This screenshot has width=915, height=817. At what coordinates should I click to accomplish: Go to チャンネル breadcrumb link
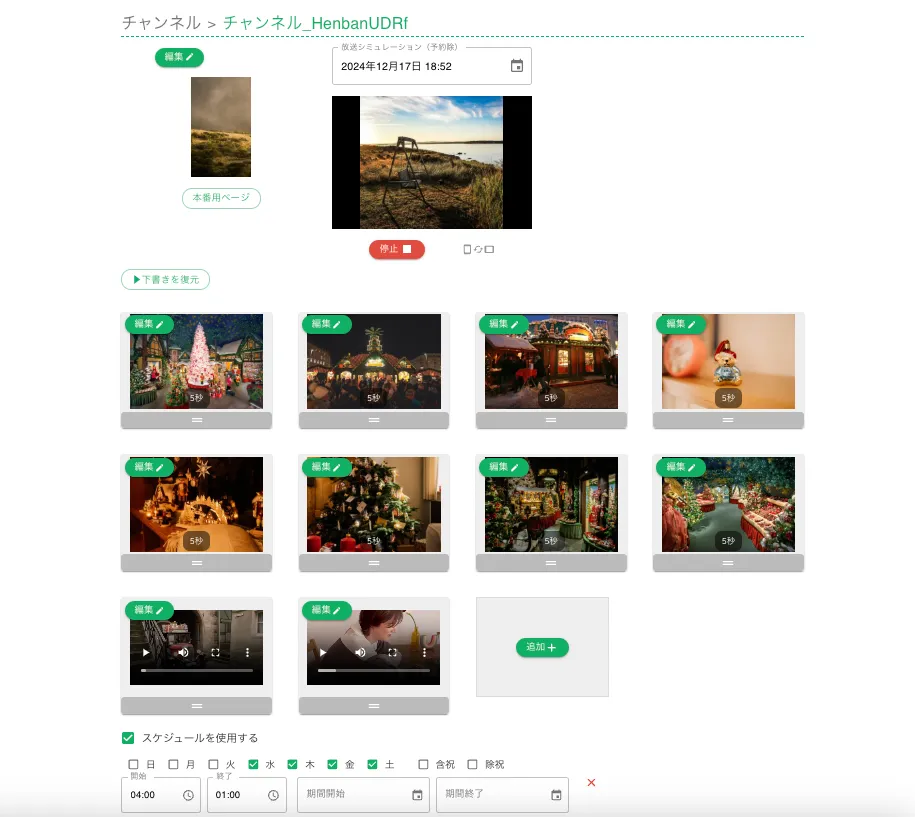(161, 22)
